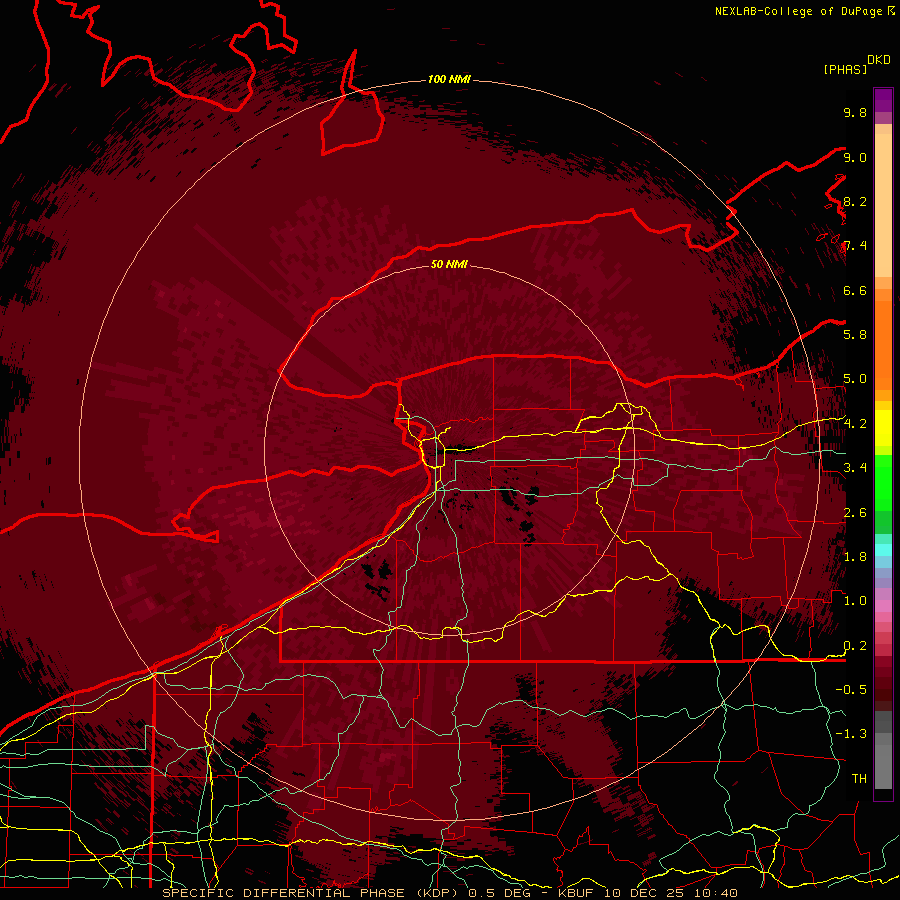Click the 50 NMI range ring label
Screen dimensions: 900x900
tap(449, 264)
